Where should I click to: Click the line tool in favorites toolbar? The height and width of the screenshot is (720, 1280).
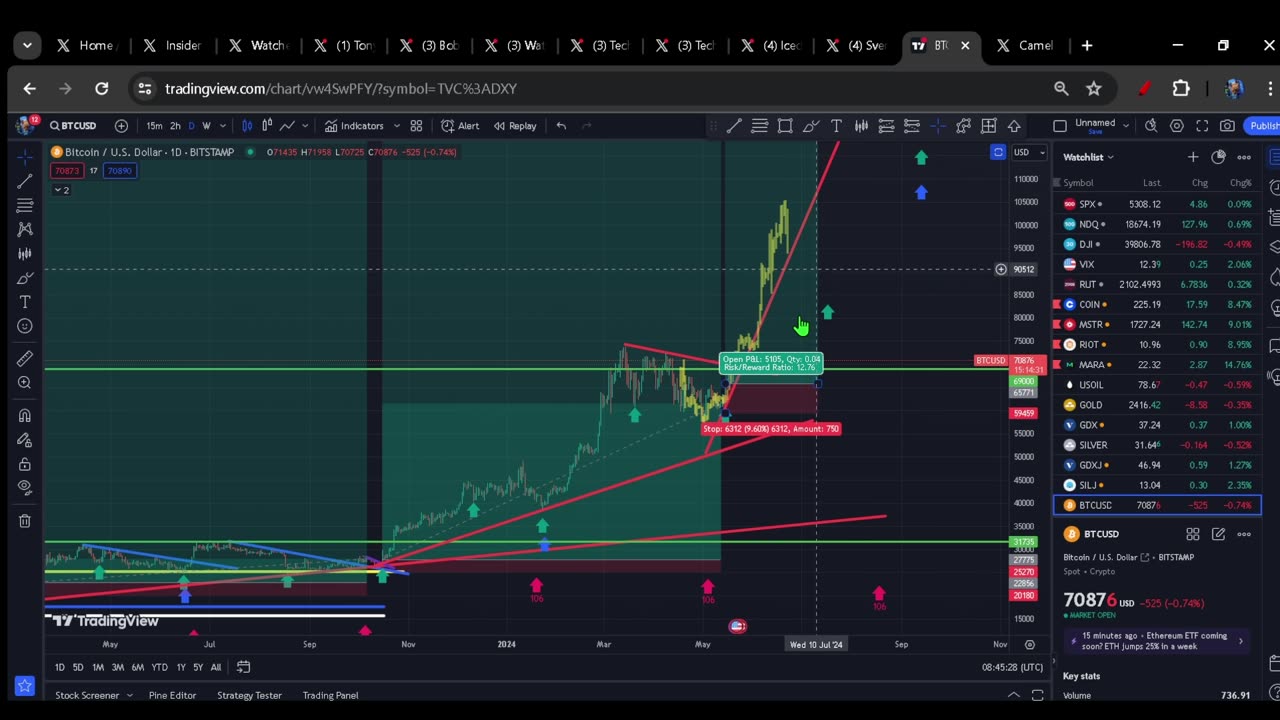(x=734, y=126)
